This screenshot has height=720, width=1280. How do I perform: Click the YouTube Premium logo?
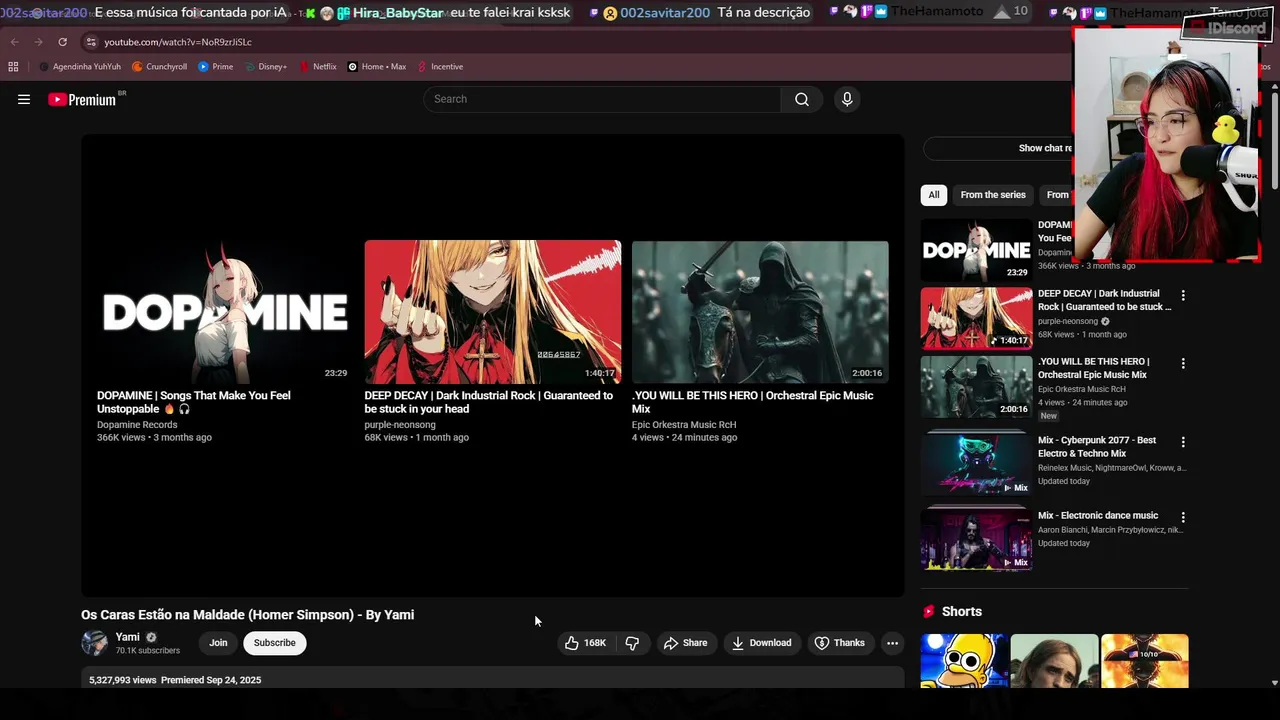coord(82,100)
